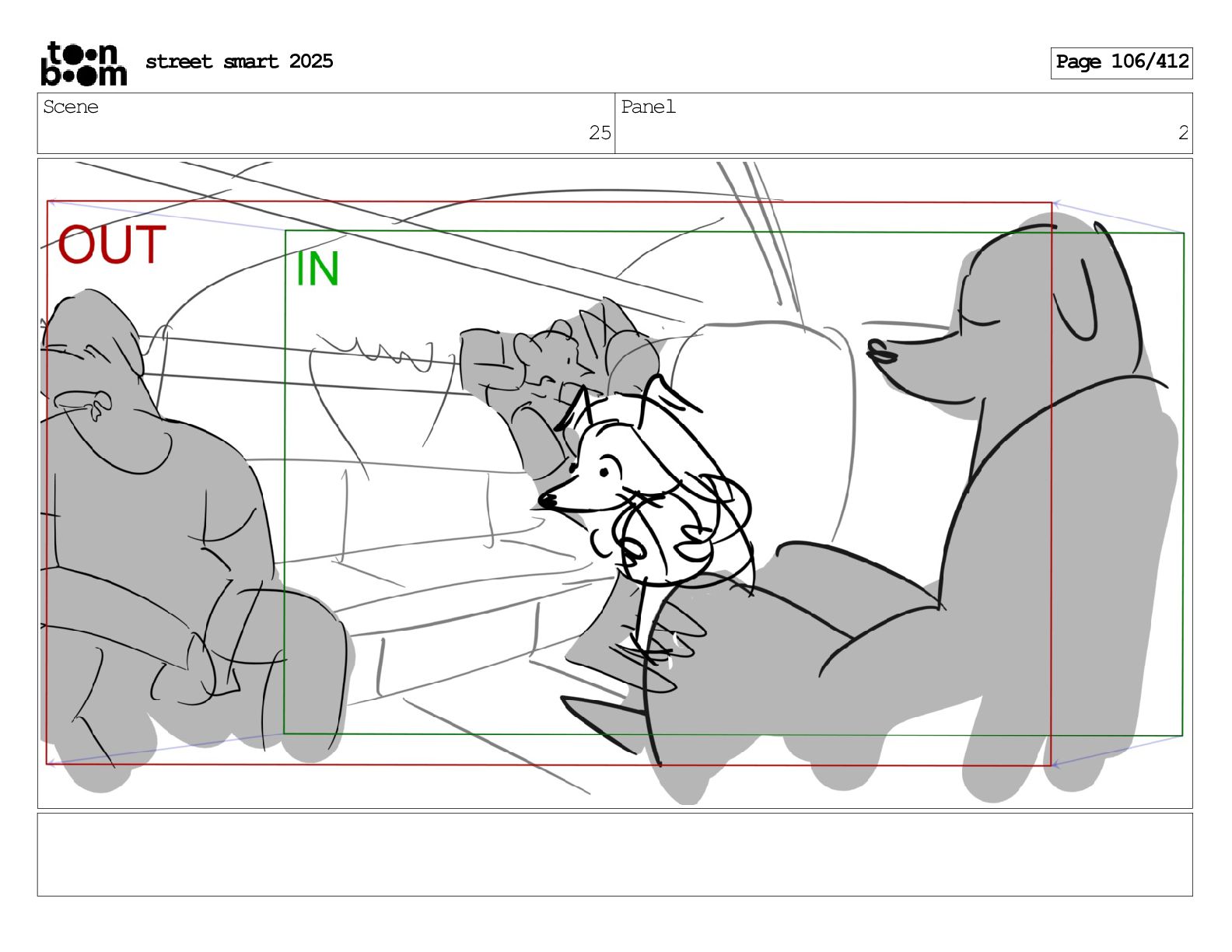This screenshot has width=1232, height=952.
Task: Click the 'Panel' header label
Action: pos(648,107)
